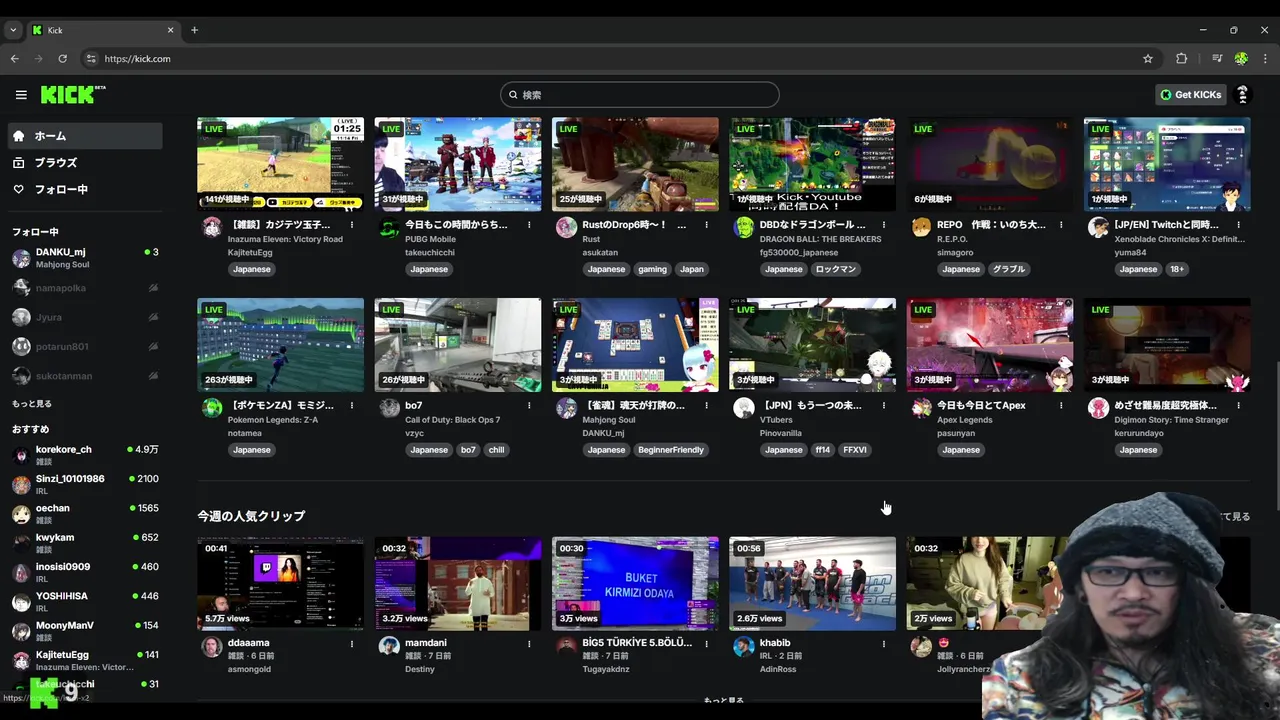Open Mahjong Soul stream thumbnail
The height and width of the screenshot is (720, 1280).
[635, 344]
